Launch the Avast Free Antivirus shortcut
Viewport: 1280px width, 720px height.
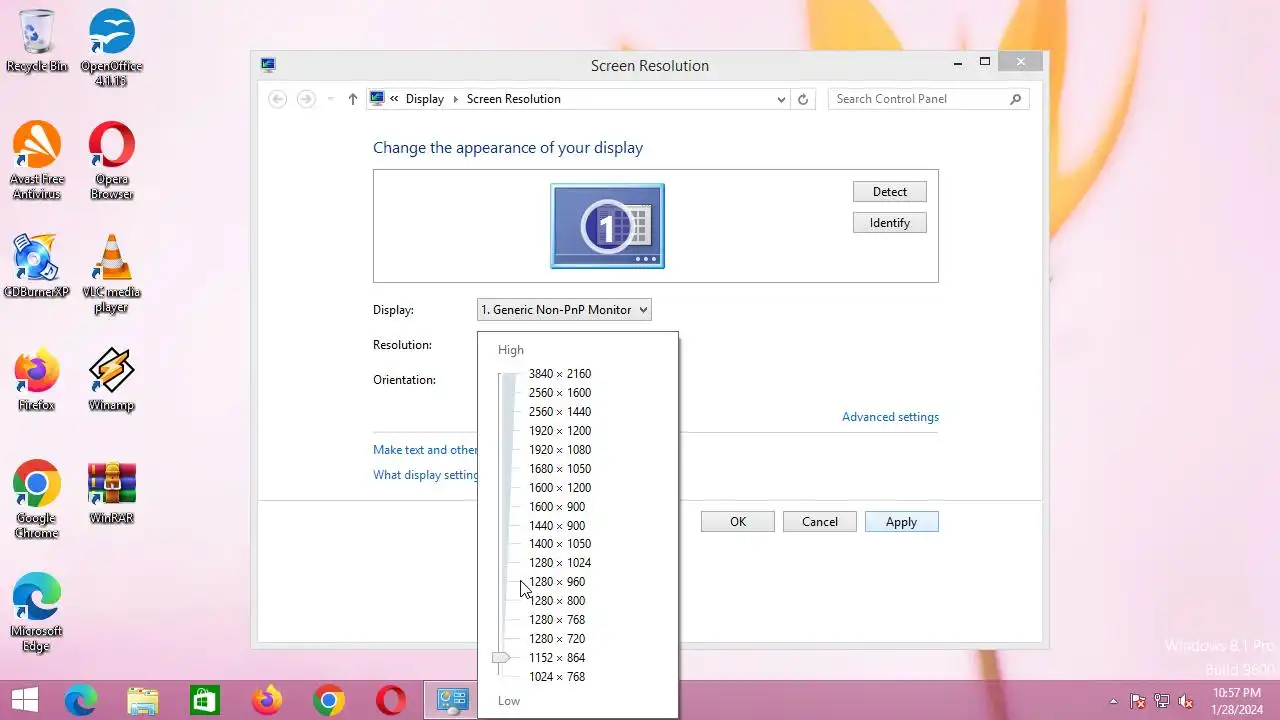[x=37, y=160]
